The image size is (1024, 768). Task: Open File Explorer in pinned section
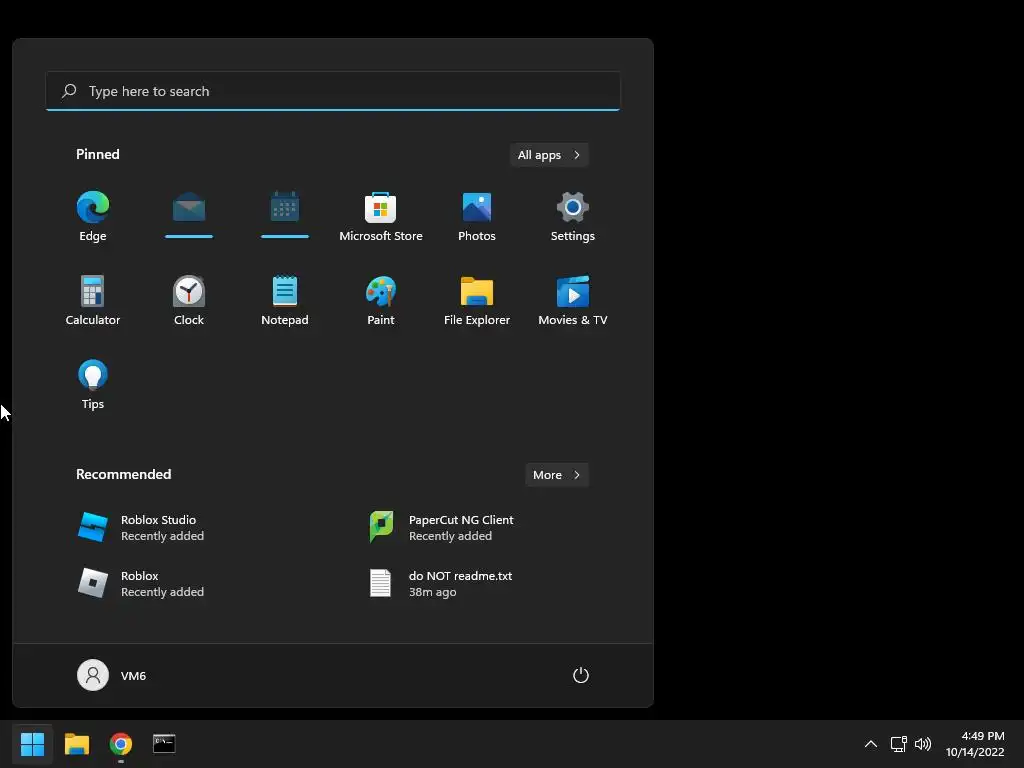(477, 301)
